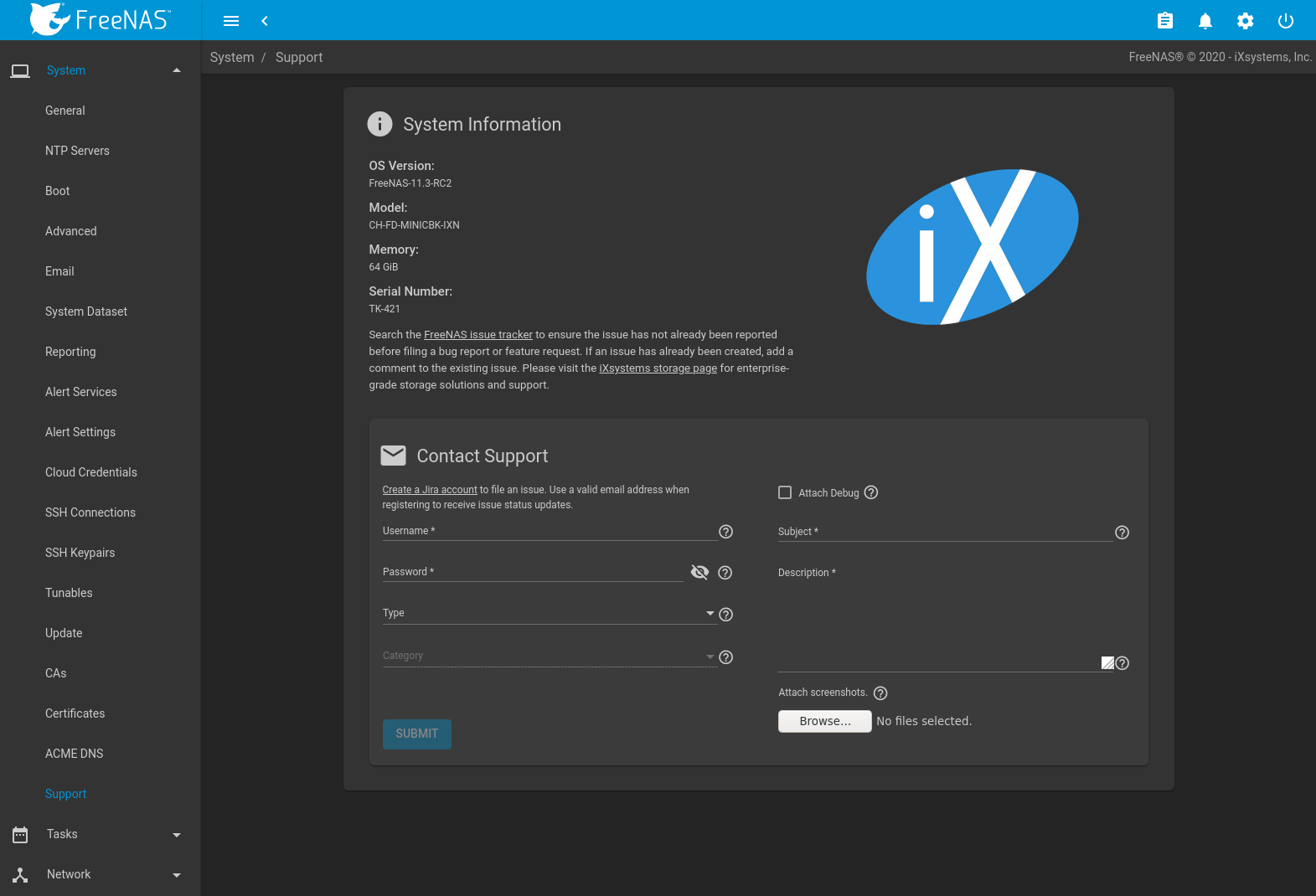This screenshot has height=896, width=1316.
Task: Show help for the Username field
Action: coord(726,532)
